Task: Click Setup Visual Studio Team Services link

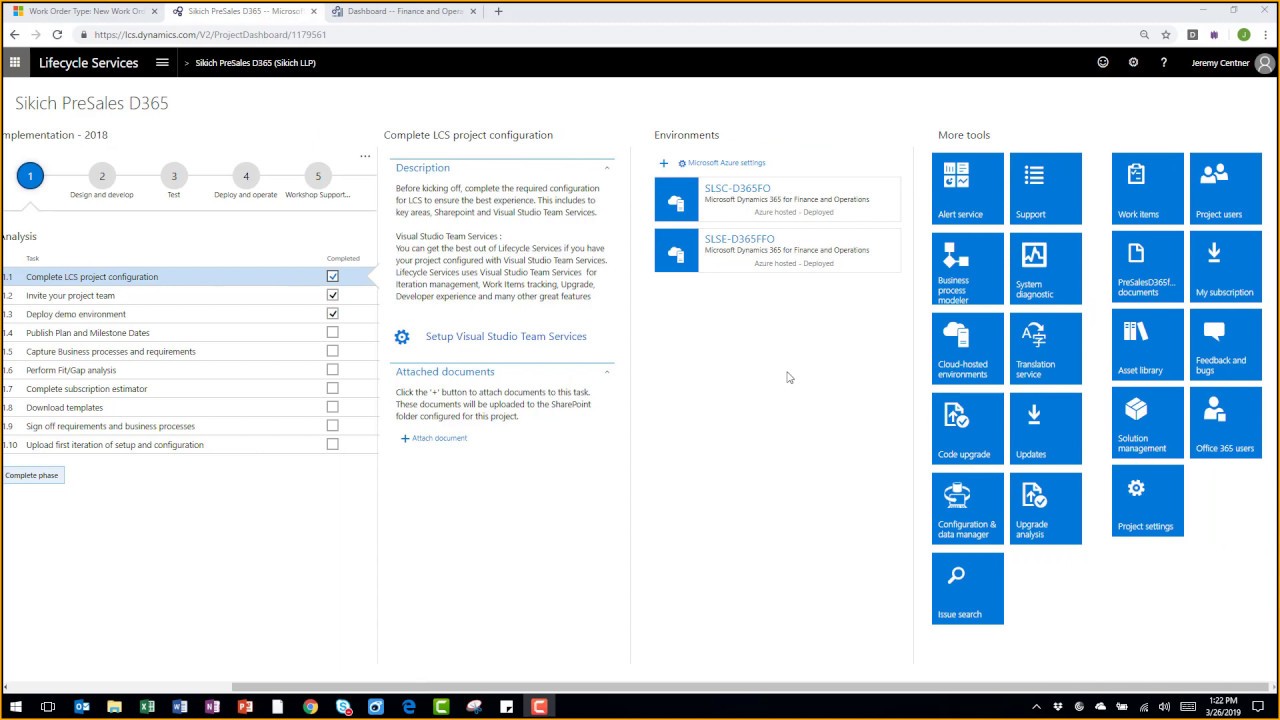Action: (506, 337)
